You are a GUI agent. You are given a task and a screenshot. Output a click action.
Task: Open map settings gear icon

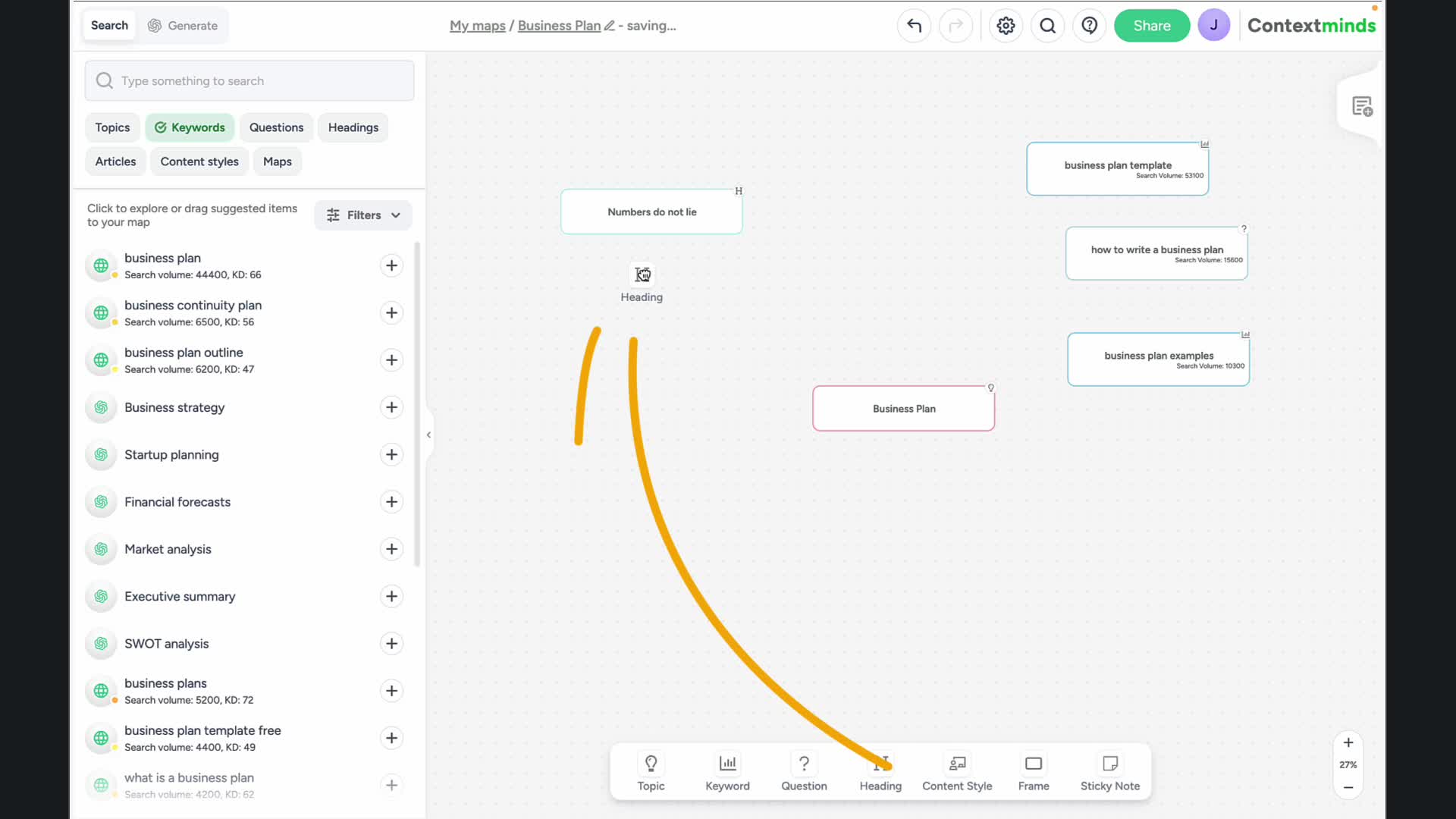[1006, 26]
